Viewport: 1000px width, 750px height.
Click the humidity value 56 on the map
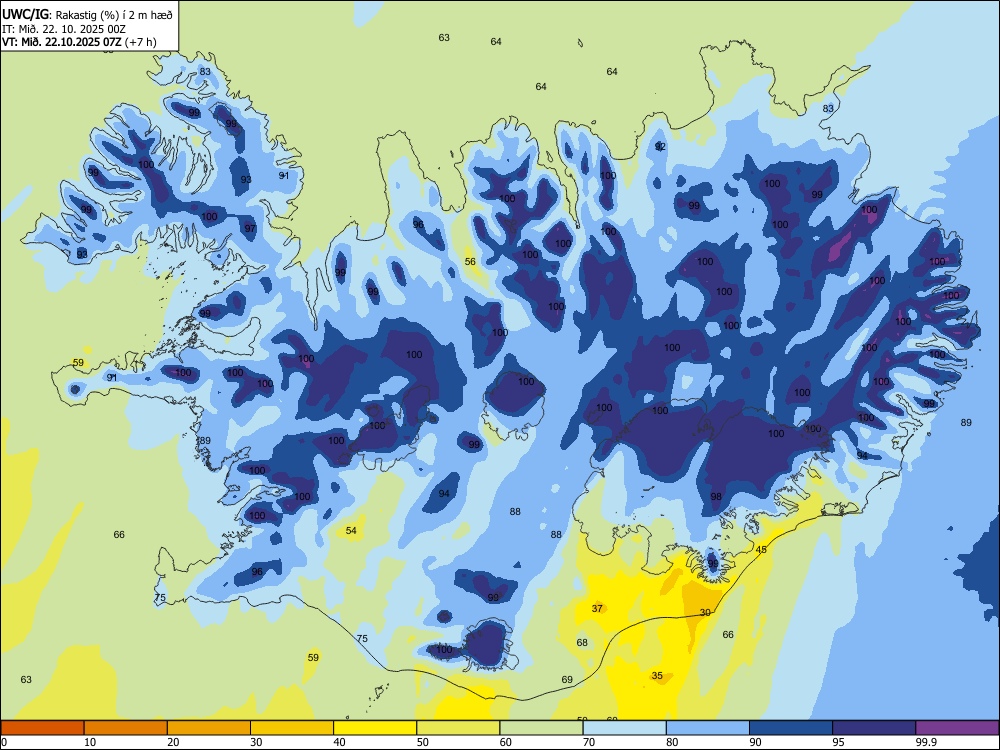(x=470, y=261)
